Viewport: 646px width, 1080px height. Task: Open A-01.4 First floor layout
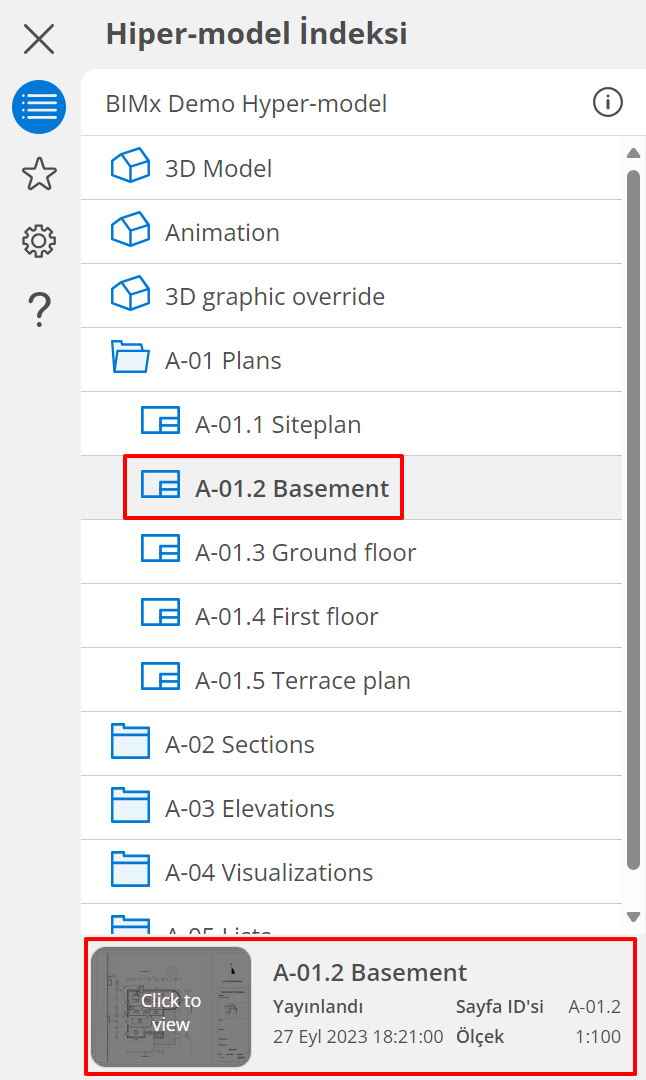(x=286, y=616)
